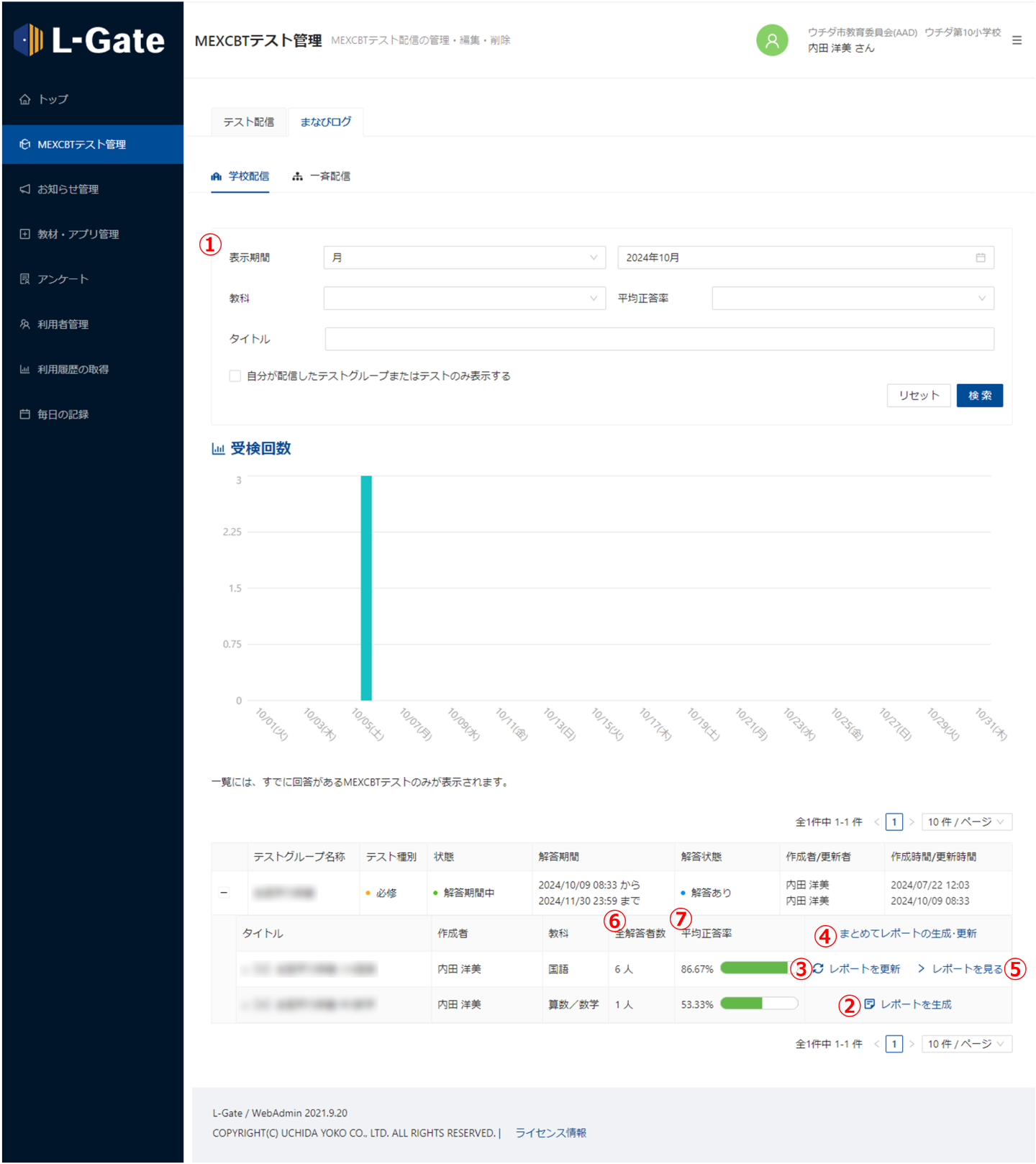
Task: Open the 教科 subject dropdown
Action: tap(464, 299)
